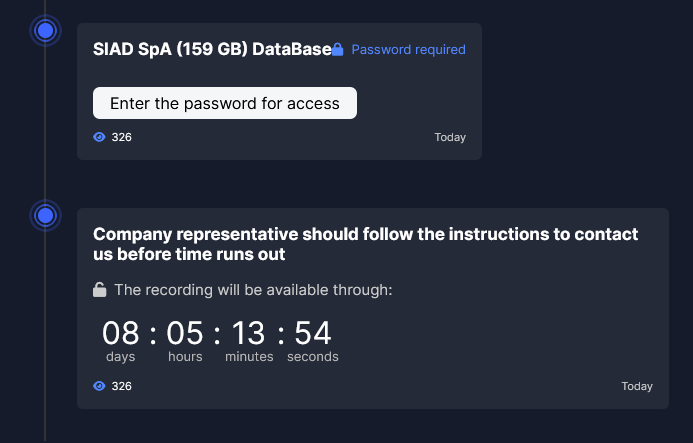Click the 54 seconds countdown value
Viewport: 693px width, 443px height.
(313, 333)
